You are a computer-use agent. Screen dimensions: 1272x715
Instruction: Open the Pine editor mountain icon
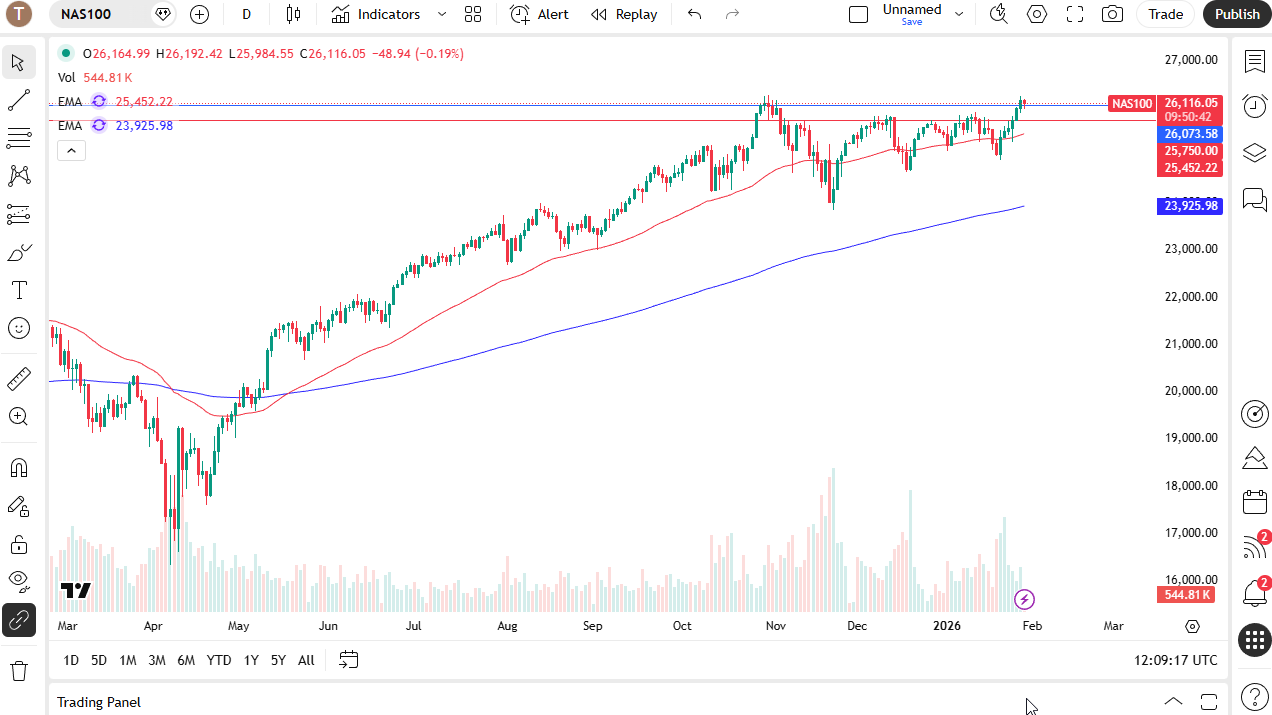(x=1254, y=458)
